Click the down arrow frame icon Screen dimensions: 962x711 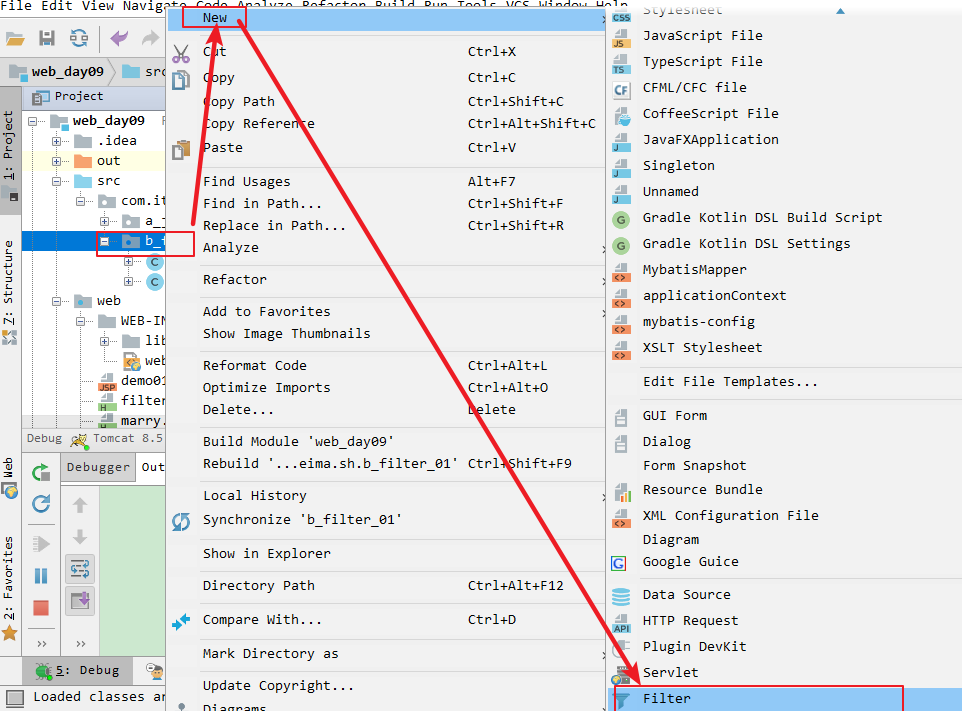coord(80,537)
